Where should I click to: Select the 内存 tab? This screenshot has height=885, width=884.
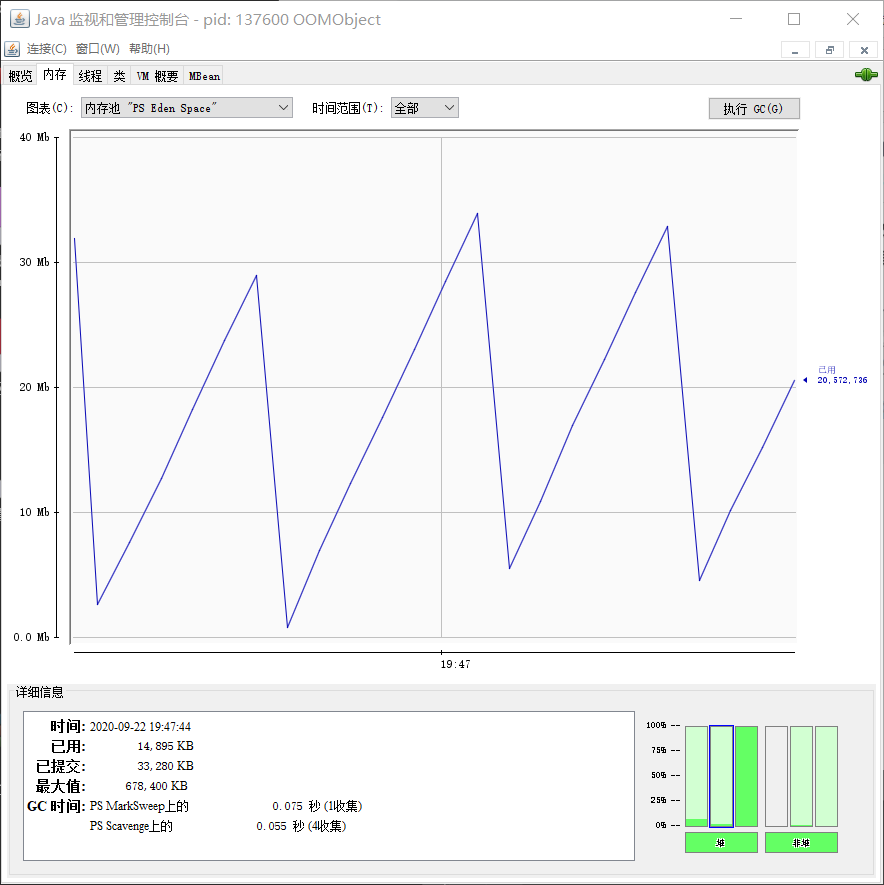point(55,75)
